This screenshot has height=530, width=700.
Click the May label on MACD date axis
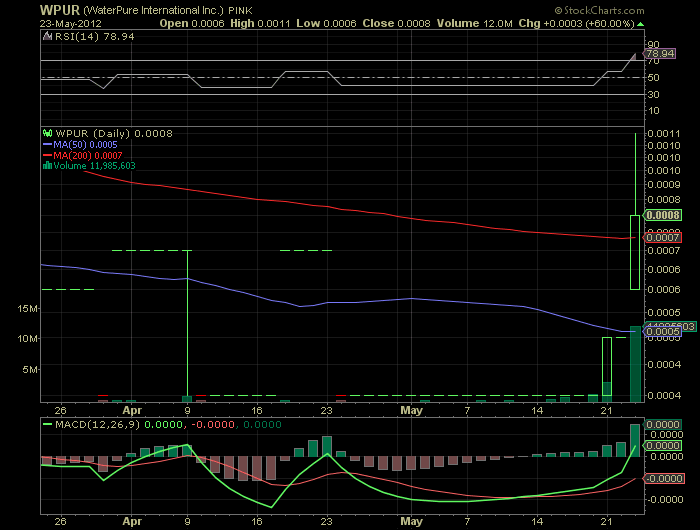(411, 521)
